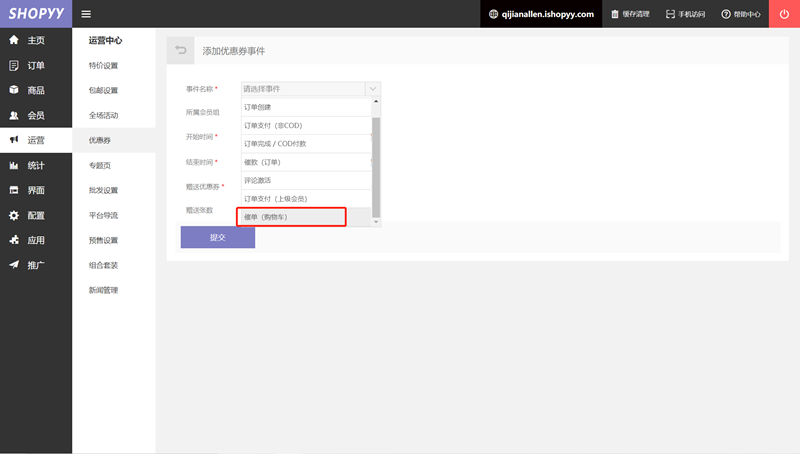Open 统计 statistics chart icon

click(x=14, y=165)
